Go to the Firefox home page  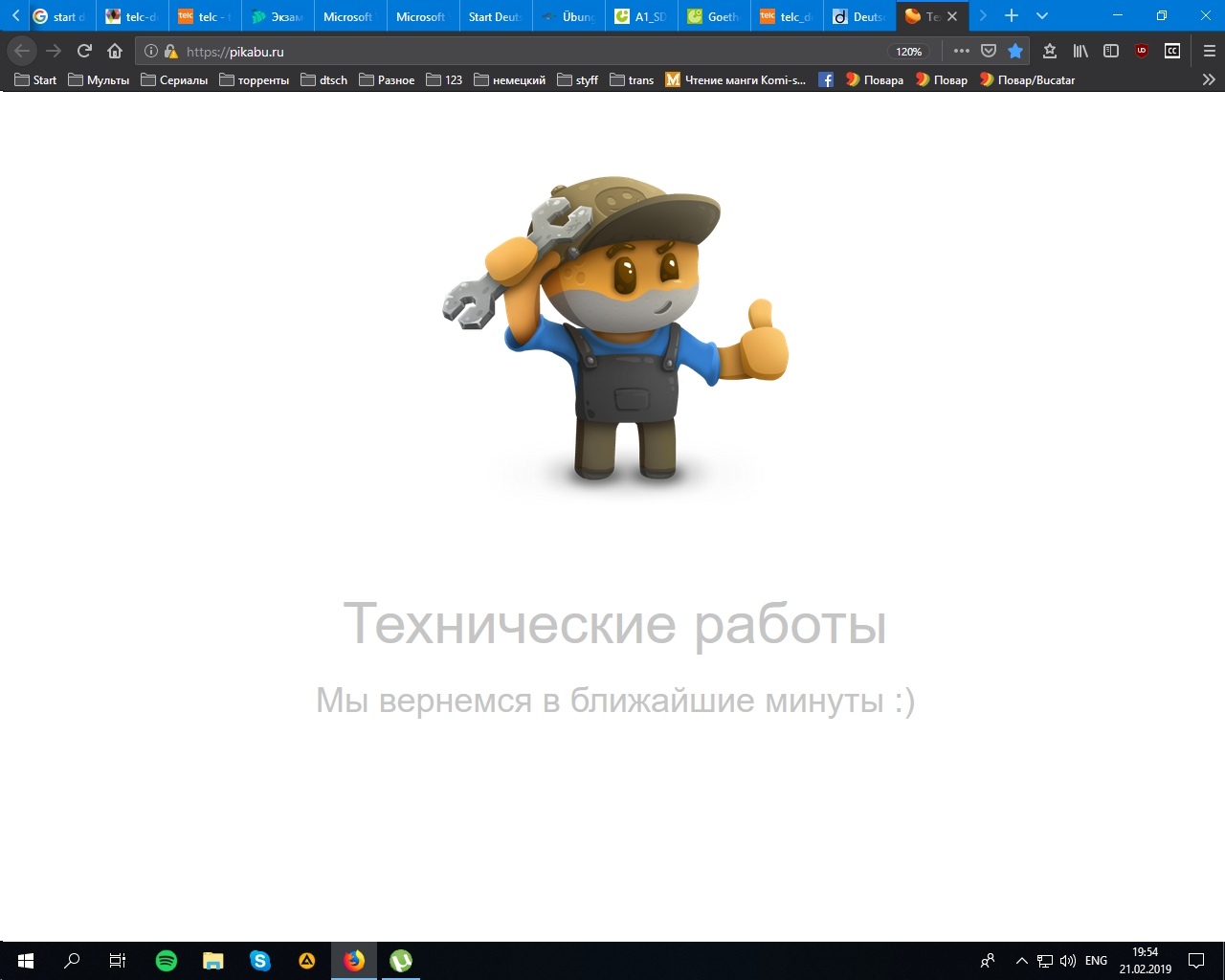[x=115, y=51]
